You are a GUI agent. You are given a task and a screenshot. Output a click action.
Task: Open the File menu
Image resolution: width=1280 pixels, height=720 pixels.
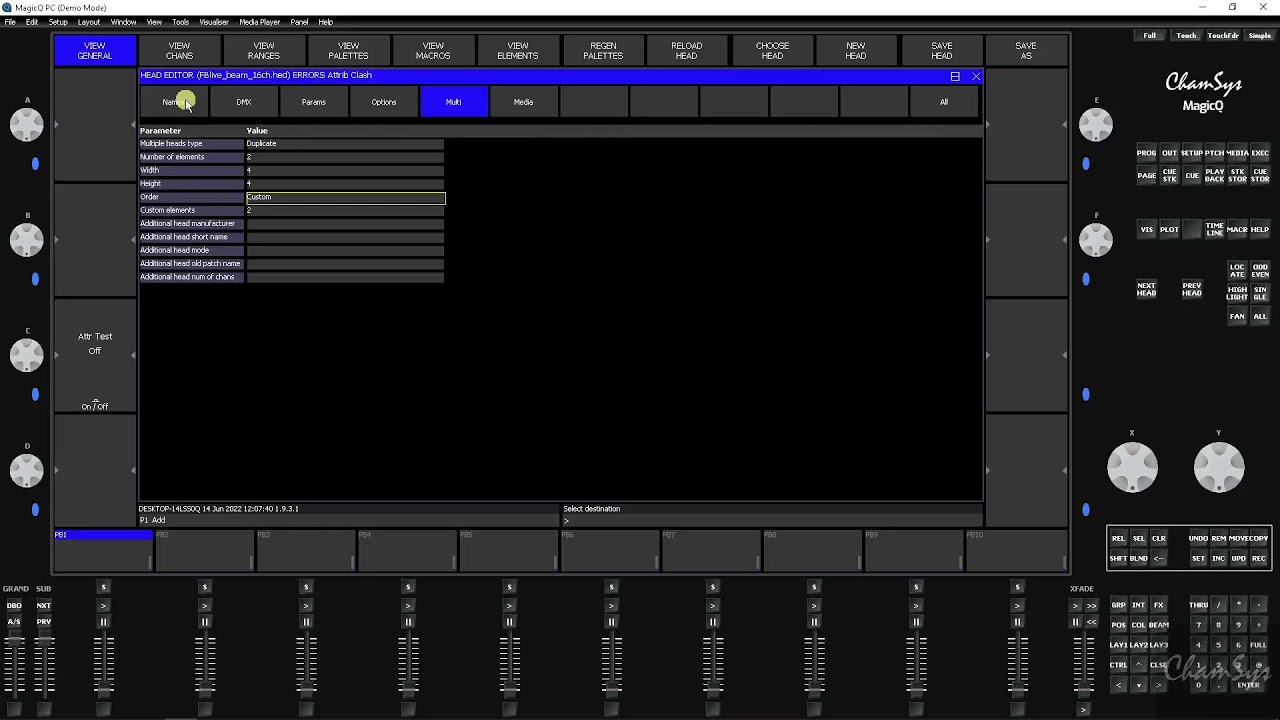coord(10,22)
